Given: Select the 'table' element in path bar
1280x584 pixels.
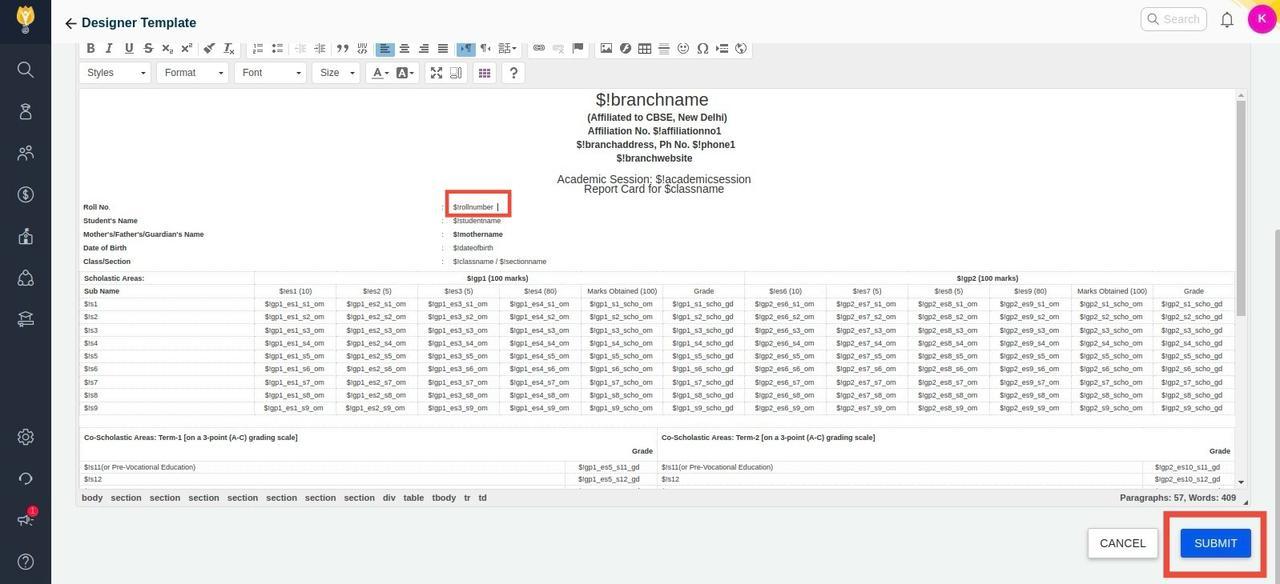Looking at the screenshot, I should pos(413,498).
